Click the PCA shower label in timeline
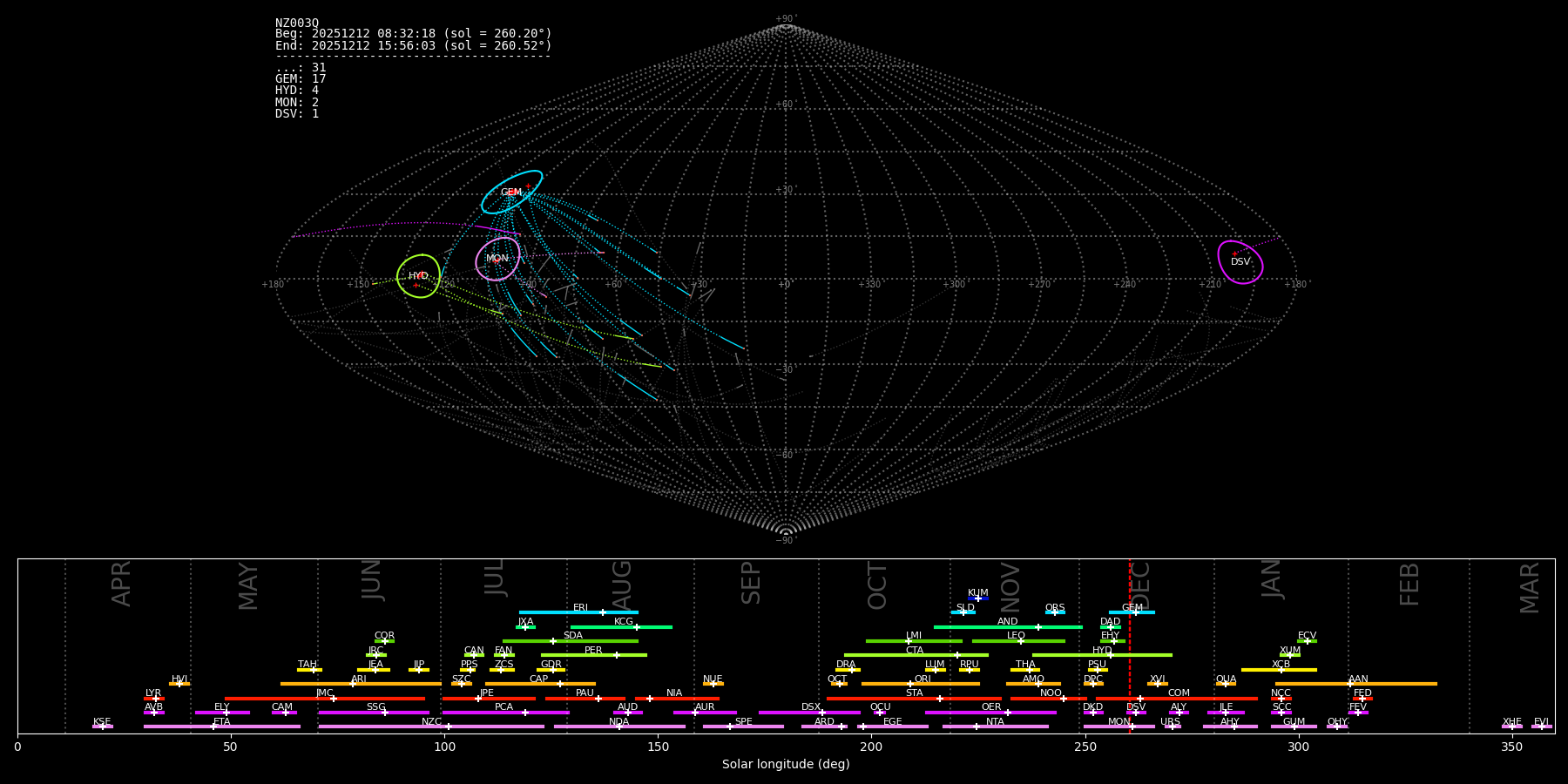The height and width of the screenshot is (784, 1568). coord(504,707)
